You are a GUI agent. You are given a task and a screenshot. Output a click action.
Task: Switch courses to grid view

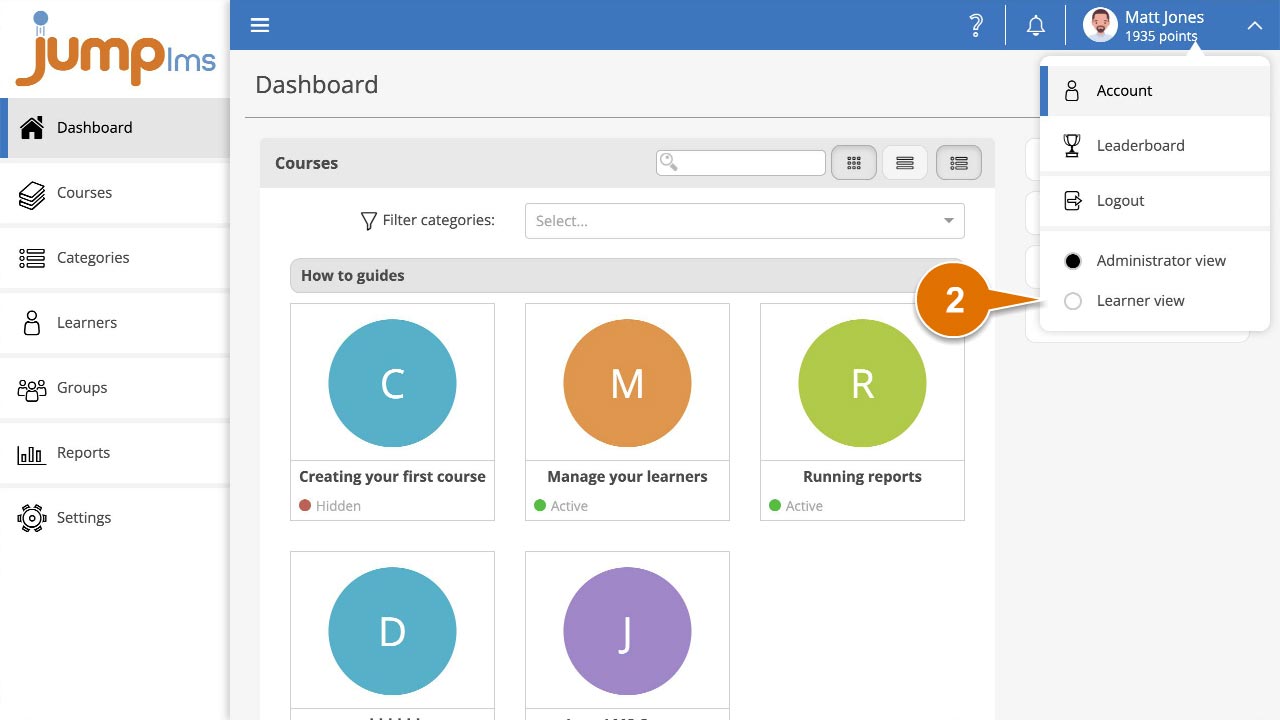(854, 163)
